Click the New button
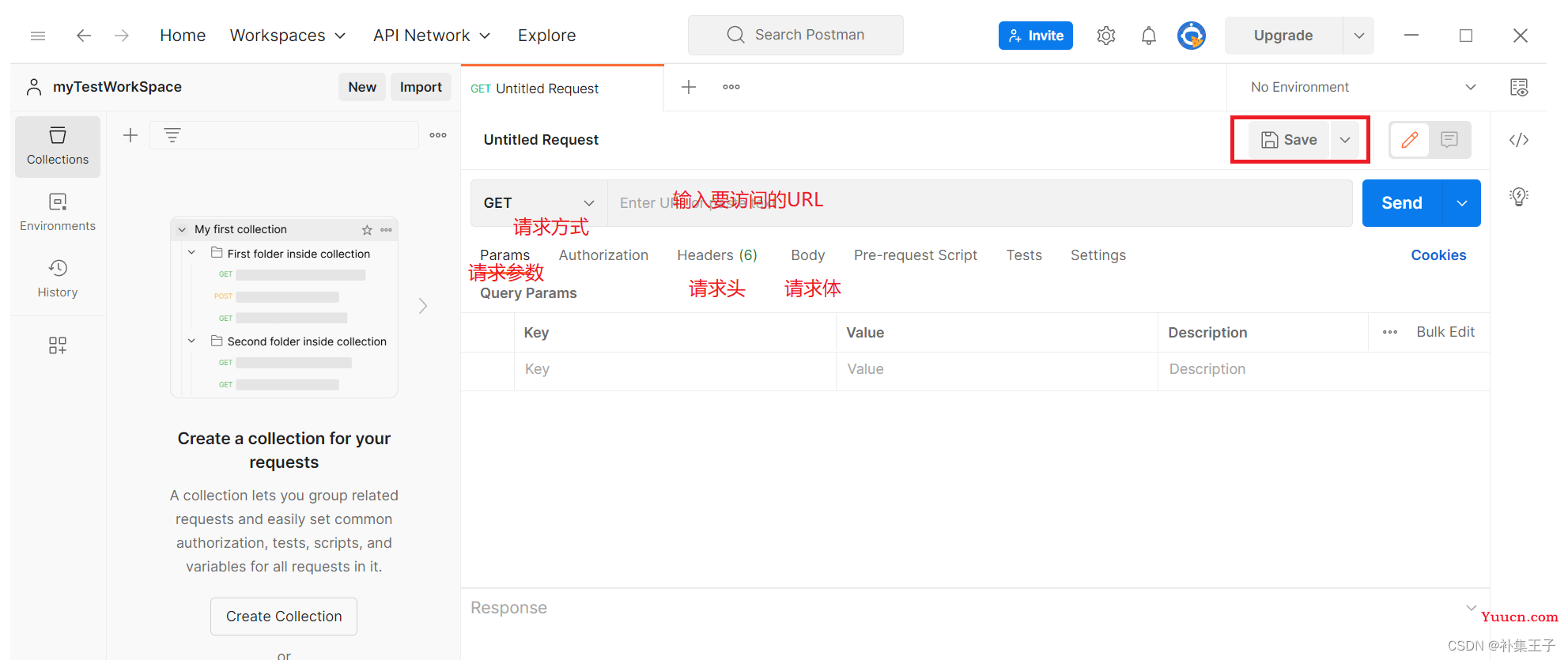Viewport: 1568px width, 660px height. point(362,87)
